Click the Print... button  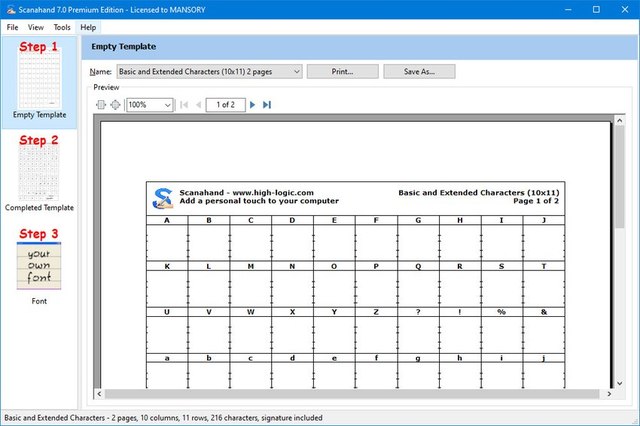click(342, 72)
